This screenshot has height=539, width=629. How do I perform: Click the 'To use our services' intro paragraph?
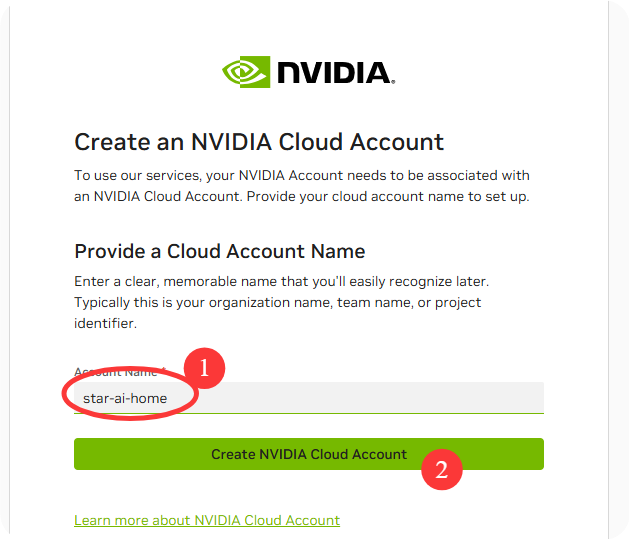pos(301,175)
